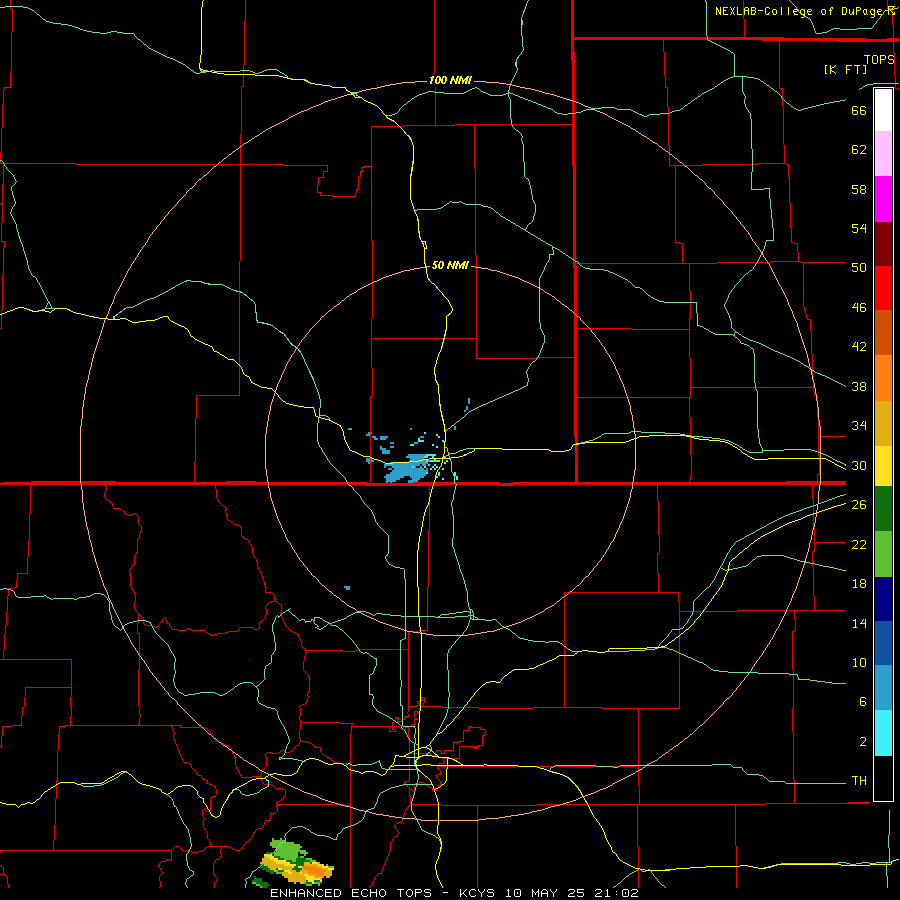Image resolution: width=900 pixels, height=900 pixels.
Task: Click the KCYS station identifier in caption
Action: [479, 893]
